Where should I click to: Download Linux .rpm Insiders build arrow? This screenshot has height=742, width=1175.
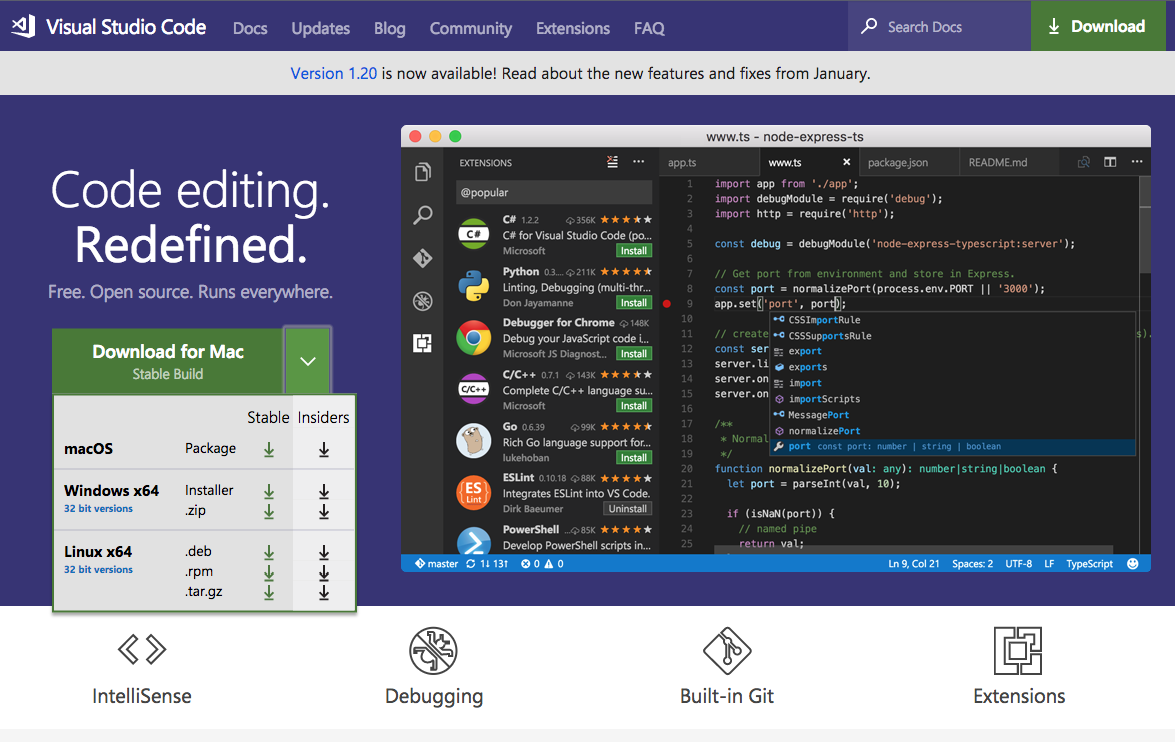point(324,573)
